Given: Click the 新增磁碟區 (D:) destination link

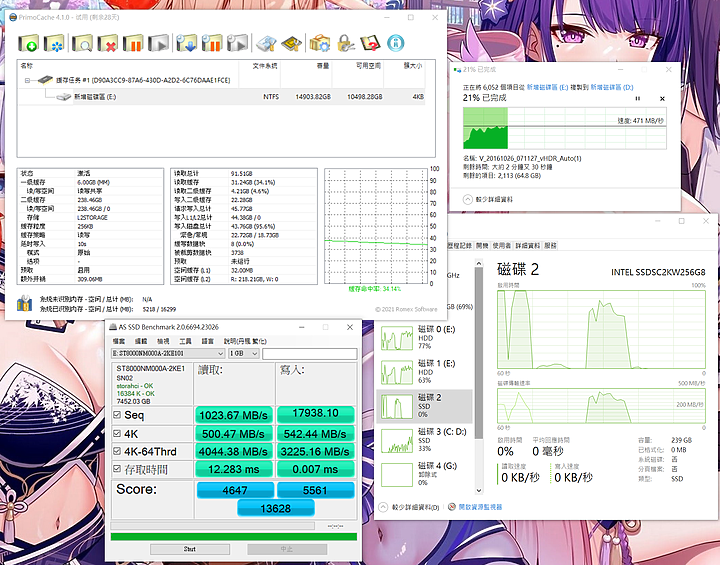Looking at the screenshot, I should click(612, 87).
